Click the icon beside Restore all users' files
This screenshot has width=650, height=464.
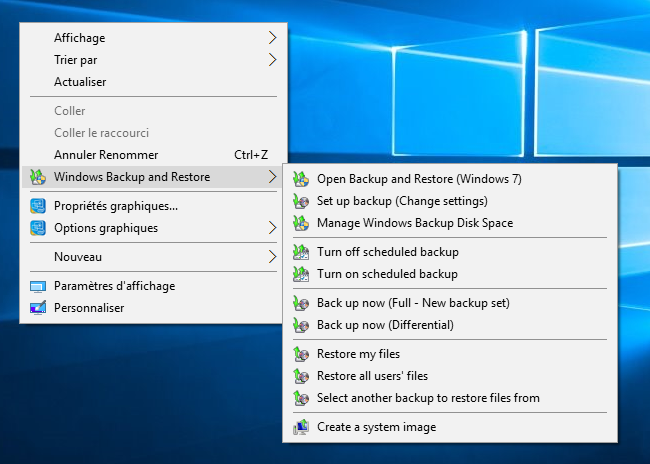coord(301,376)
